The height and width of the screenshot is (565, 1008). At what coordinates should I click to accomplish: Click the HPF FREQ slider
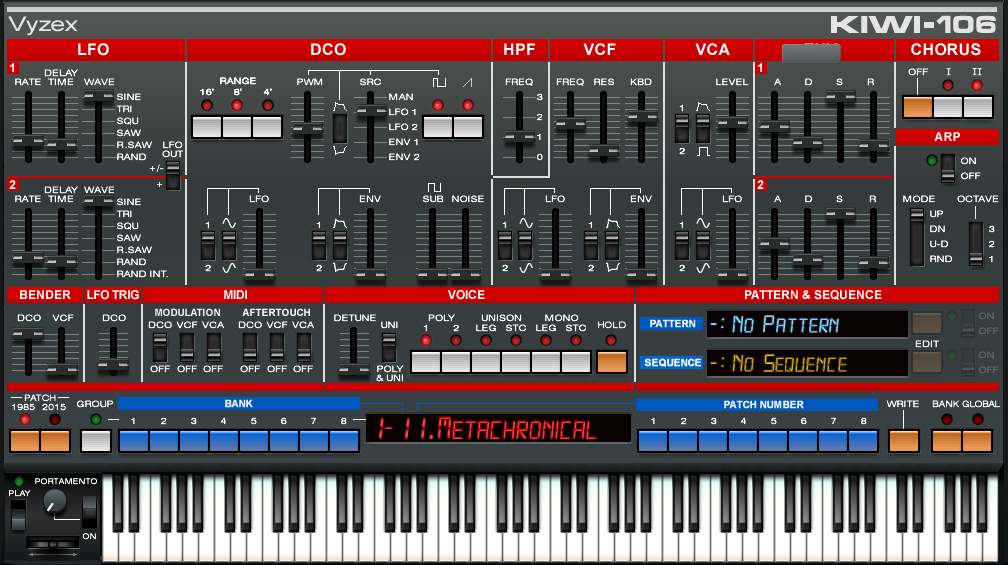click(519, 127)
